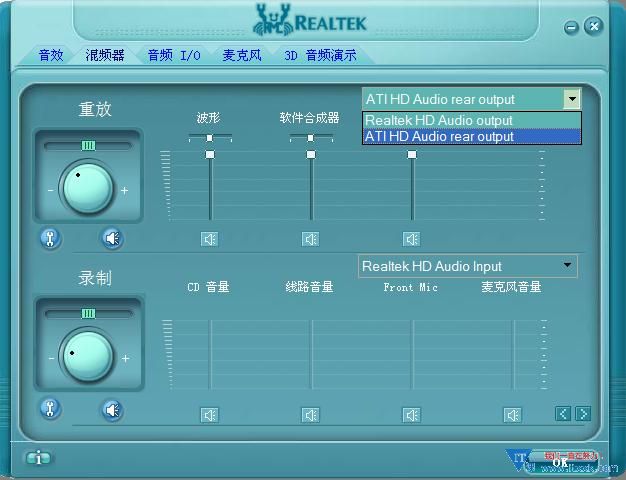
Task: Increase playback volume with plus sign
Action: 125,191
